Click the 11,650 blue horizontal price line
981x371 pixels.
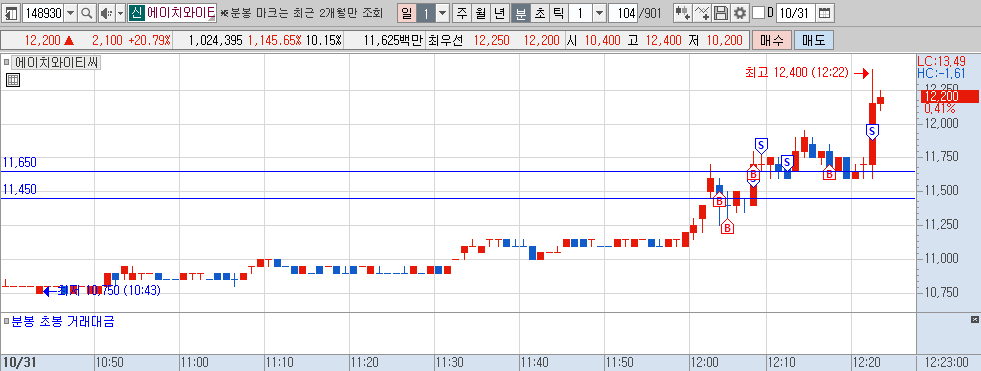click(x=458, y=171)
